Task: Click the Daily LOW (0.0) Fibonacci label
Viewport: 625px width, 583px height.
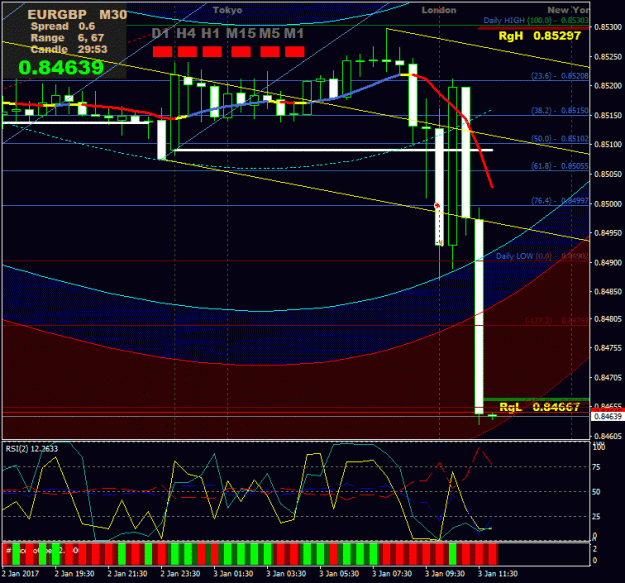Action: point(542,256)
